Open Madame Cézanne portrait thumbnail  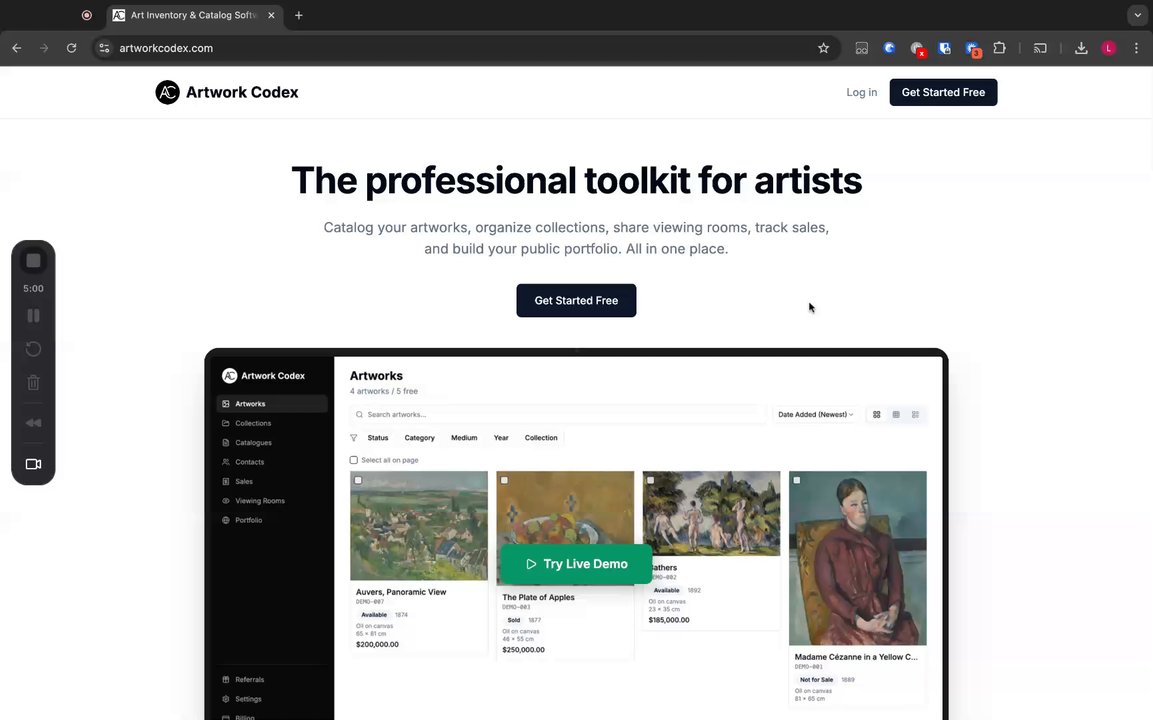pos(857,558)
